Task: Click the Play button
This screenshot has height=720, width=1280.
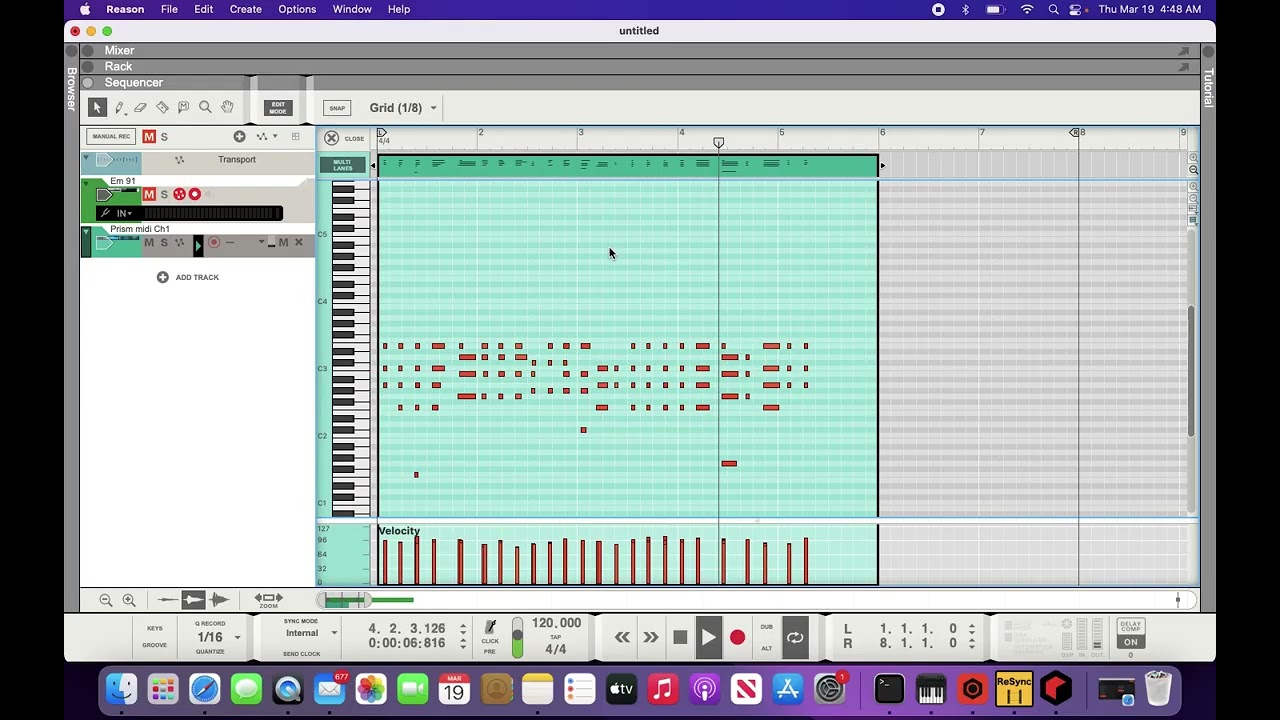Action: coord(708,637)
